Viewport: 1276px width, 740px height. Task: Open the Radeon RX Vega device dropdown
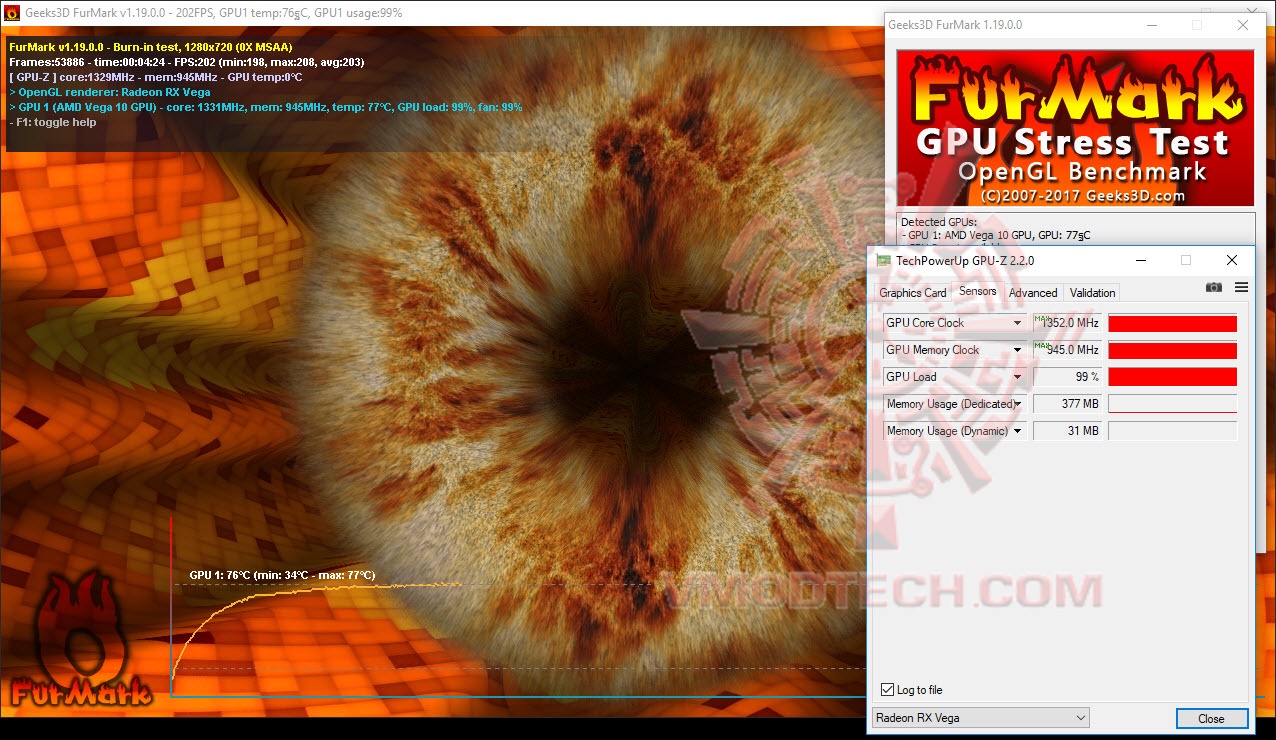pos(980,718)
